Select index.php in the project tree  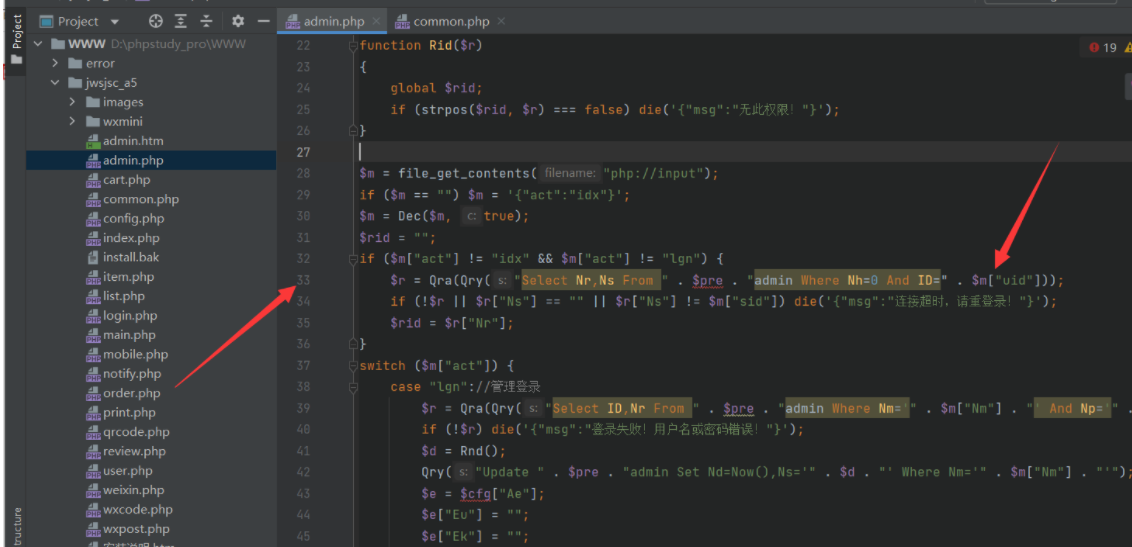click(131, 238)
